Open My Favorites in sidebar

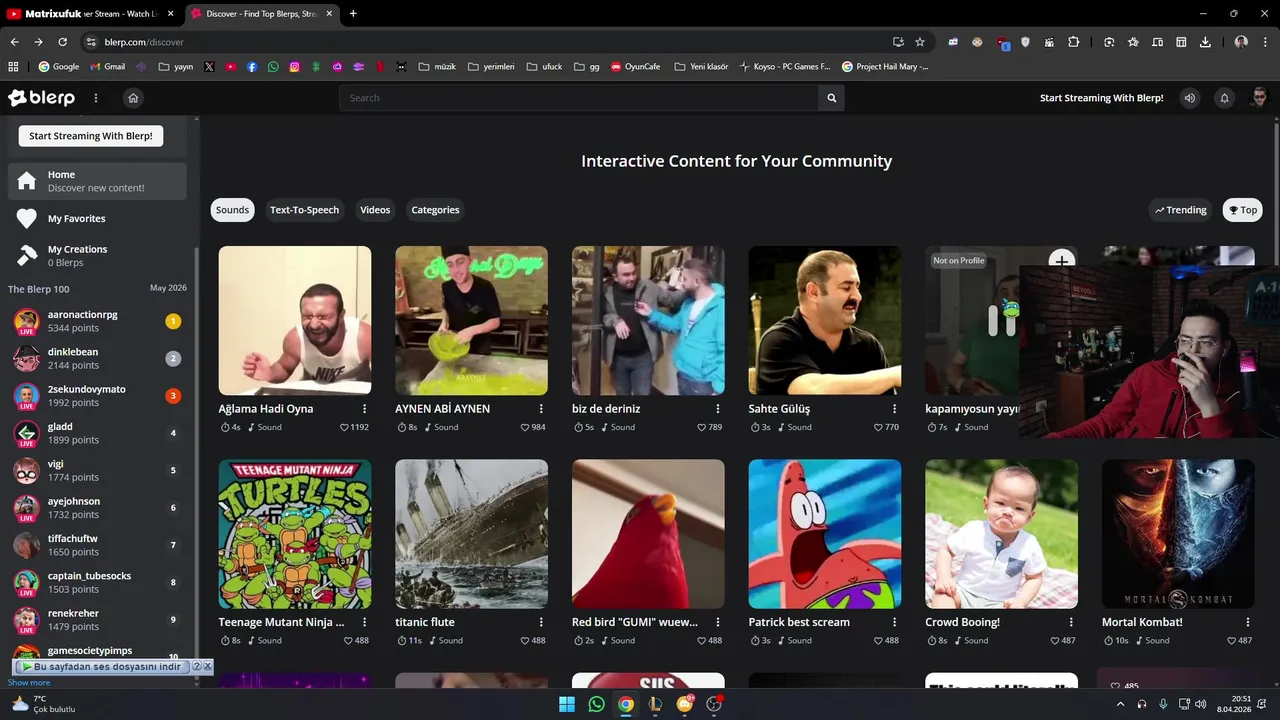[97, 219]
